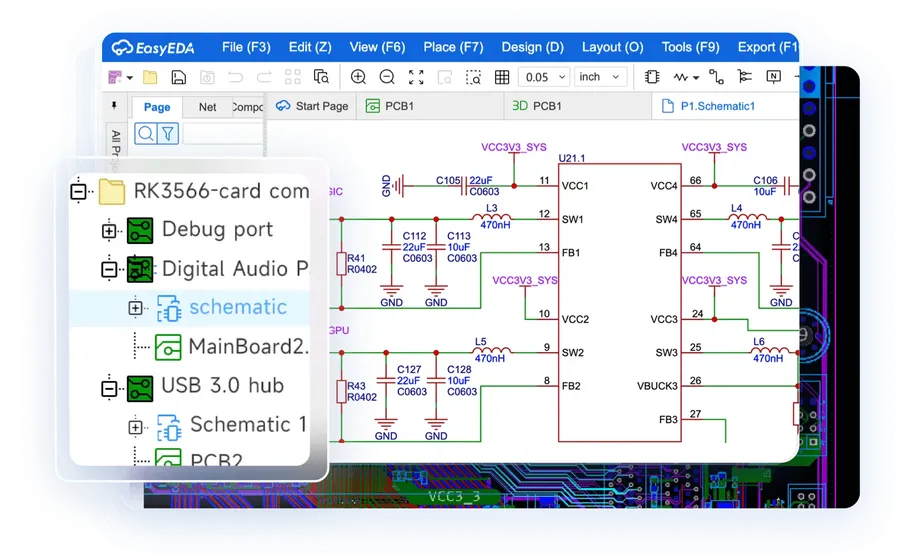The height and width of the screenshot is (559, 900).
Task: Click the C105 capacitor label
Action: tap(448, 180)
